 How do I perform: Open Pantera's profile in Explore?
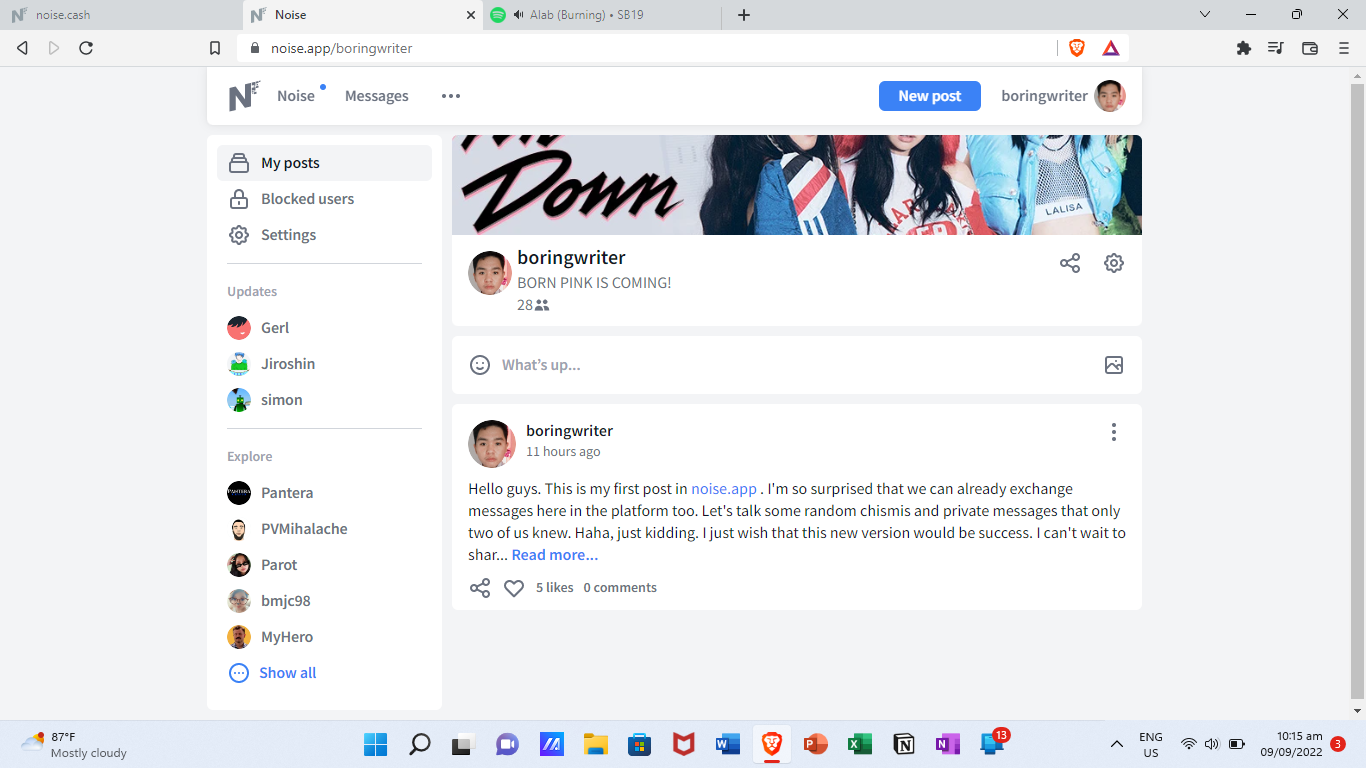pyautogui.click(x=270, y=493)
